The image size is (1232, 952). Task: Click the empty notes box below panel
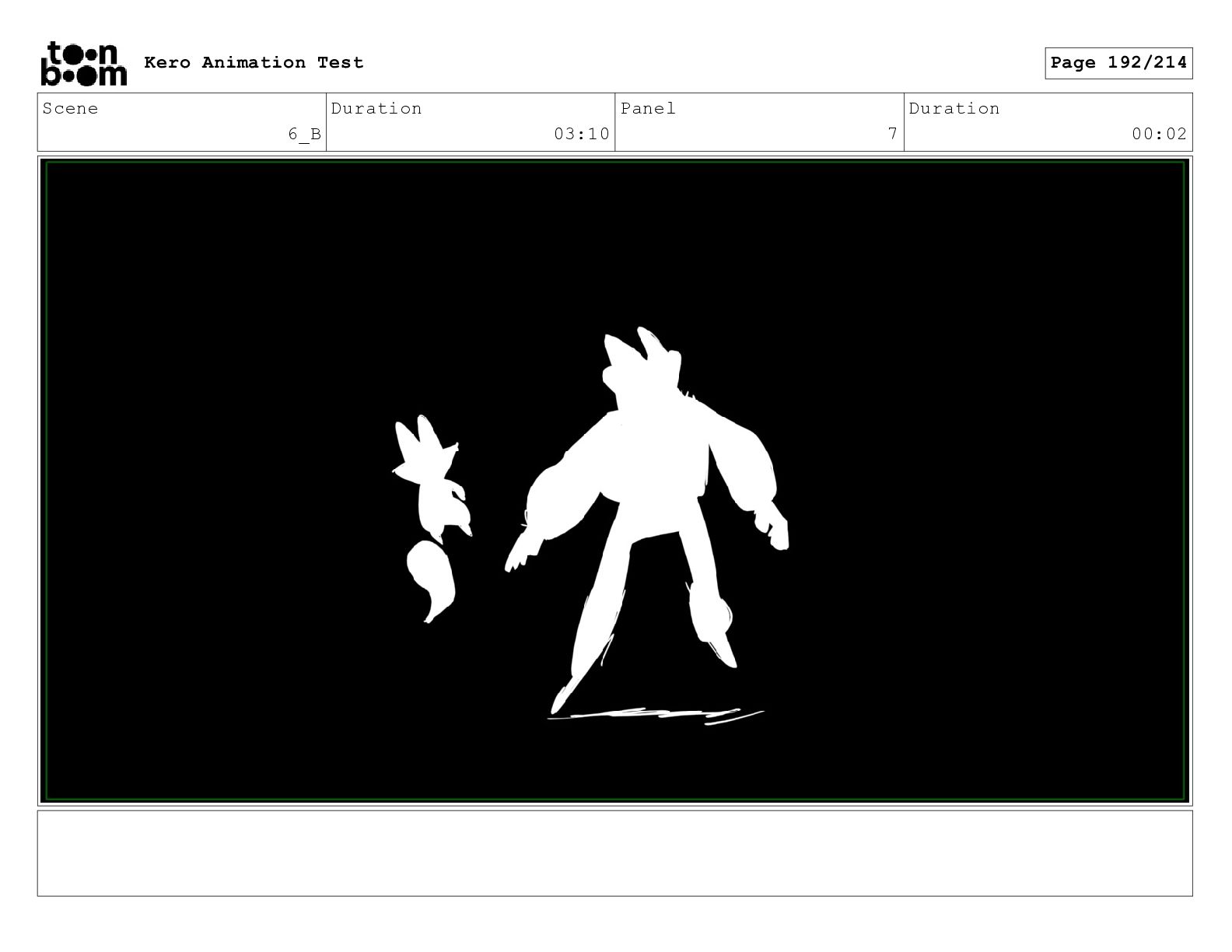(x=614, y=853)
